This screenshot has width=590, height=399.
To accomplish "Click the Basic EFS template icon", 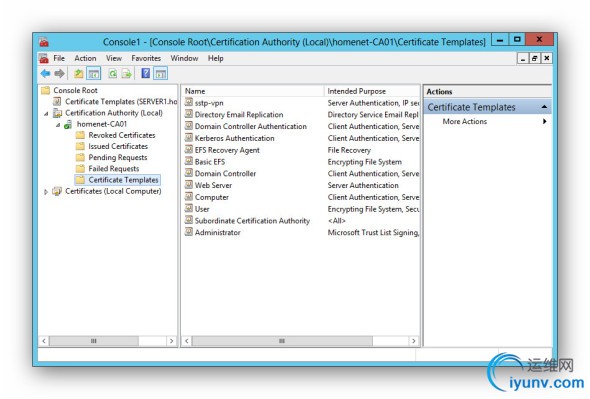I will pyautogui.click(x=189, y=161).
